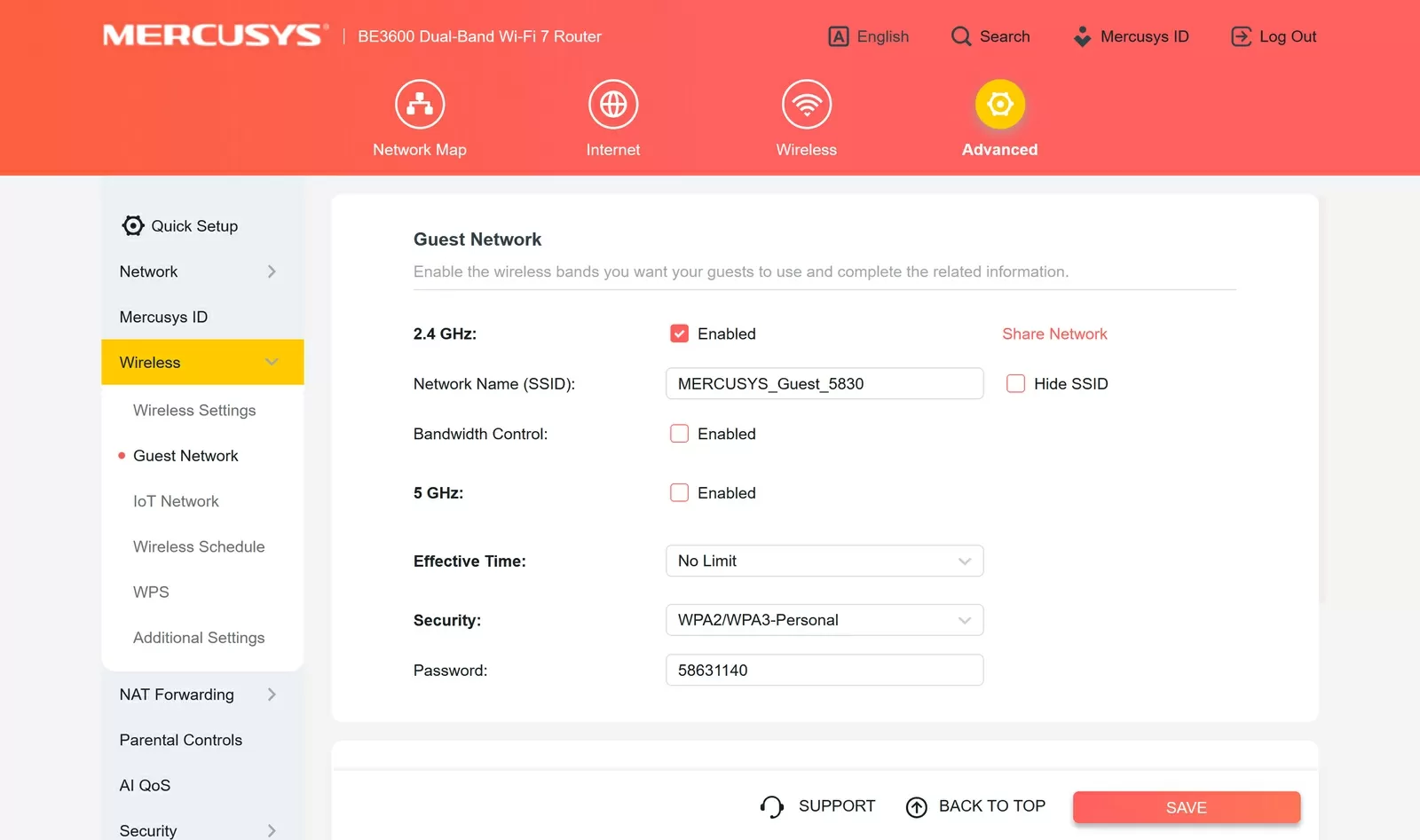
Task: Click the Internet tab label
Action: (x=613, y=150)
